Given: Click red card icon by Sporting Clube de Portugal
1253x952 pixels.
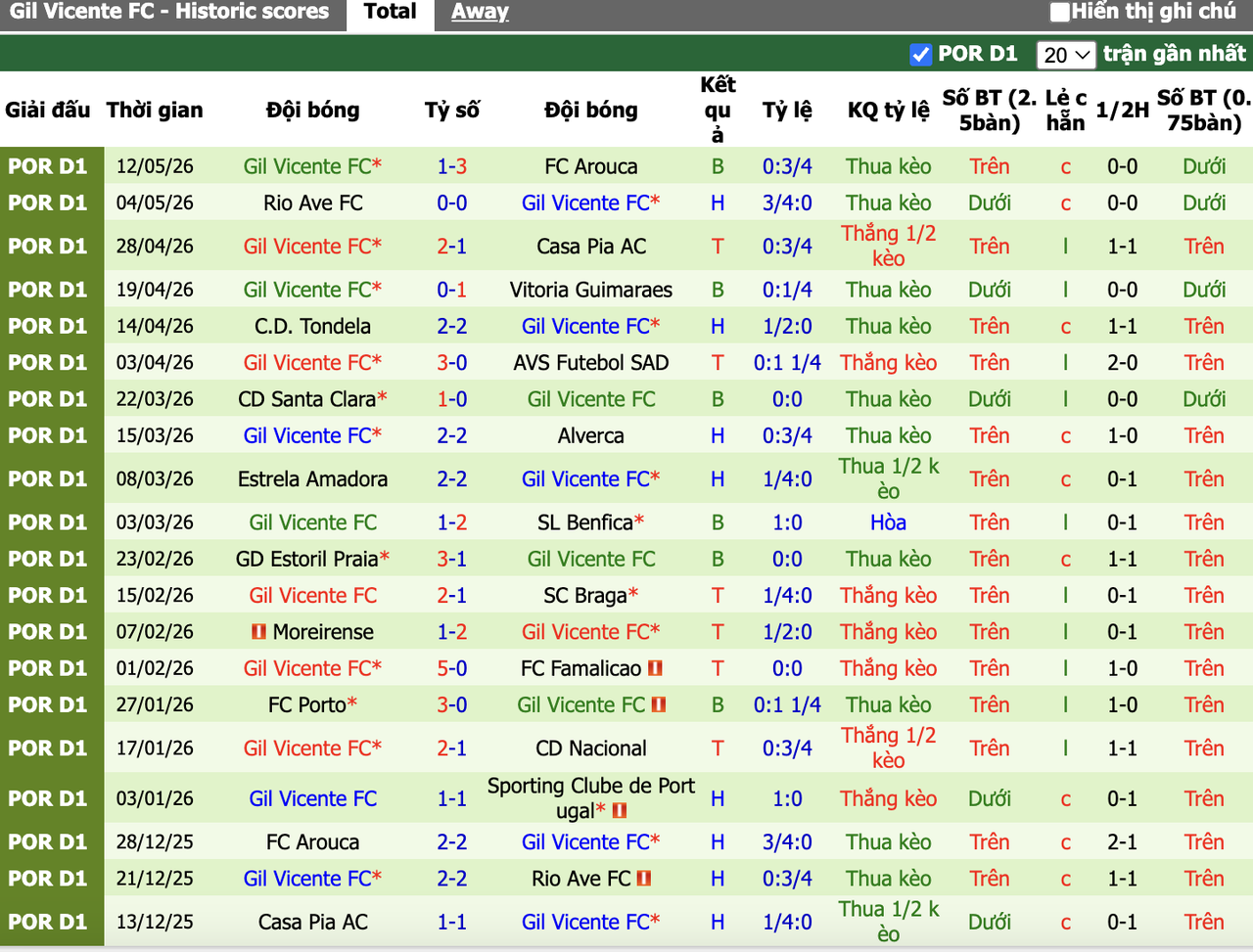Looking at the screenshot, I should [x=619, y=811].
